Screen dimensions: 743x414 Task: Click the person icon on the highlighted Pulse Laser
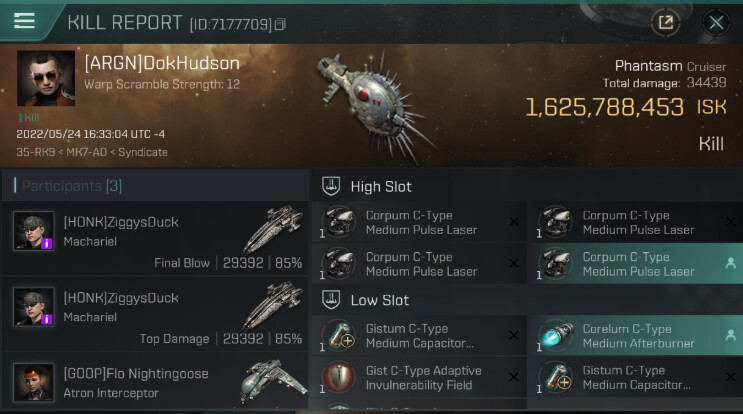click(x=730, y=263)
